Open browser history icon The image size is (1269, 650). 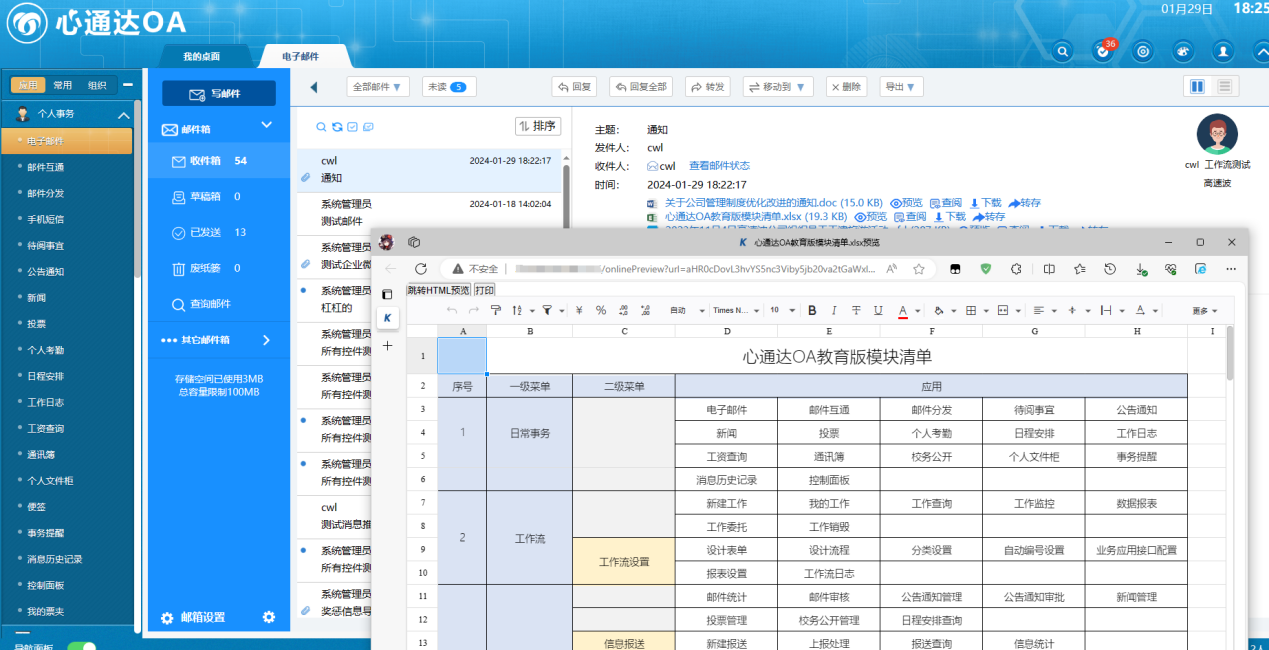pos(1110,269)
